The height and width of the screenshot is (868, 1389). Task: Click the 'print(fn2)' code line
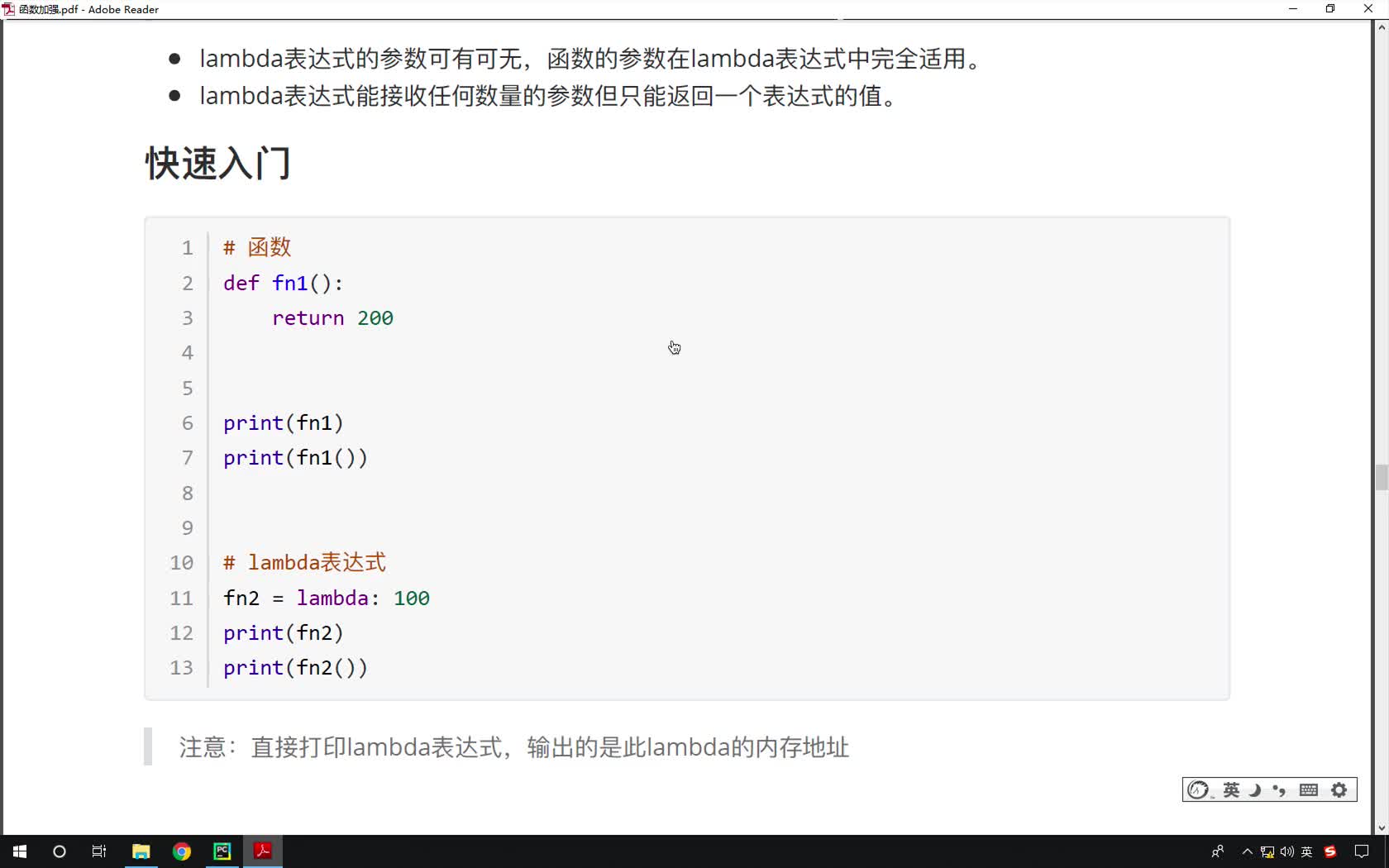[283, 633]
